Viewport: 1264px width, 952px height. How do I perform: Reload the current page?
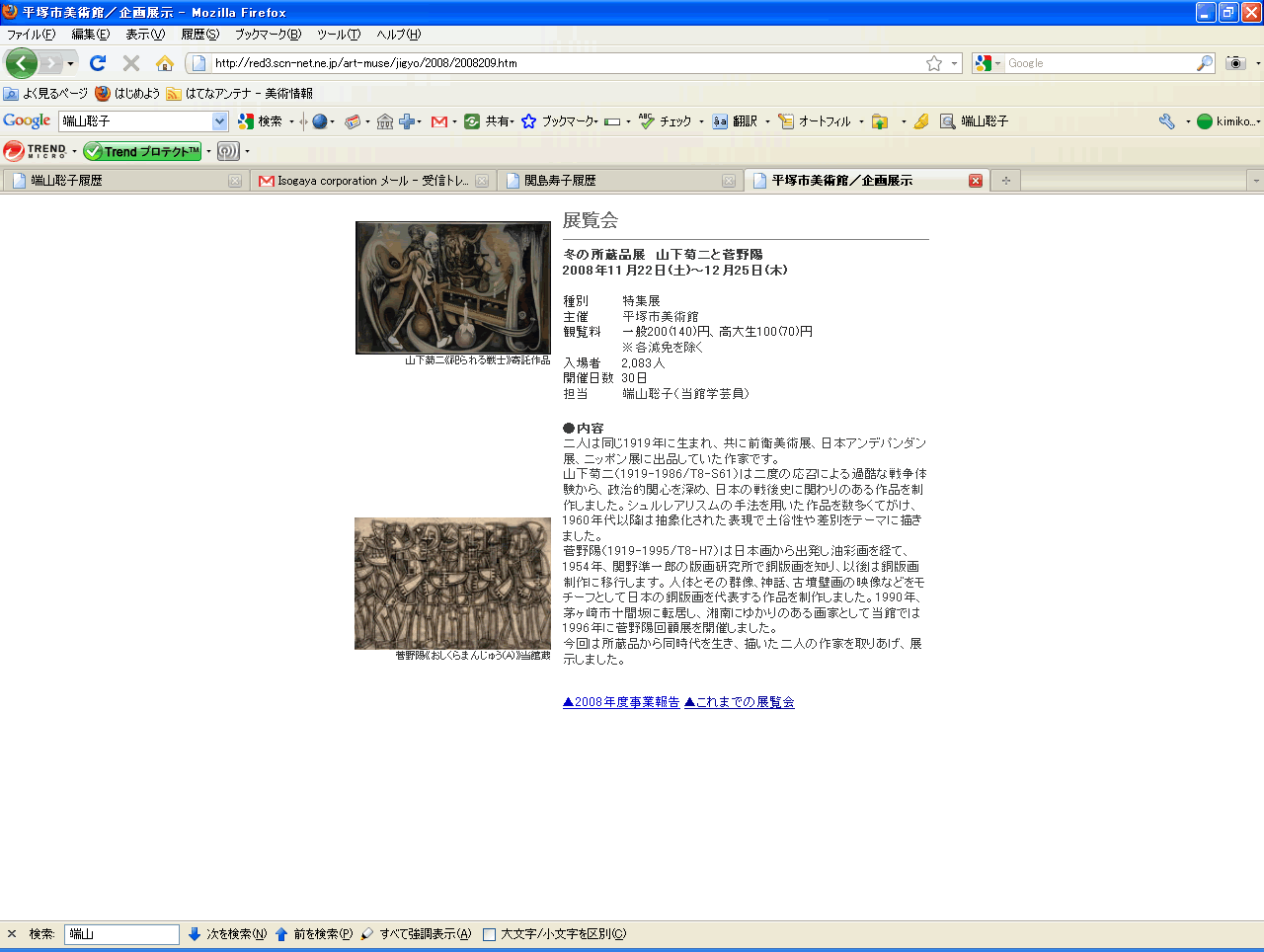pyautogui.click(x=97, y=63)
